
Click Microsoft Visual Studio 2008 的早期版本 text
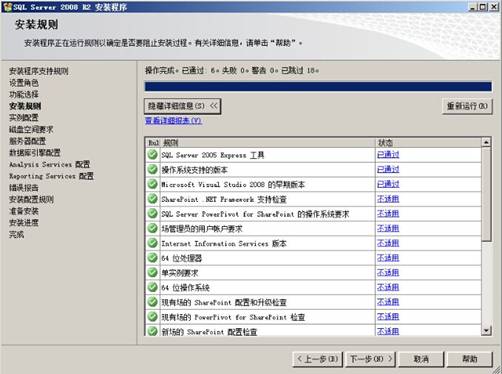[233, 184]
